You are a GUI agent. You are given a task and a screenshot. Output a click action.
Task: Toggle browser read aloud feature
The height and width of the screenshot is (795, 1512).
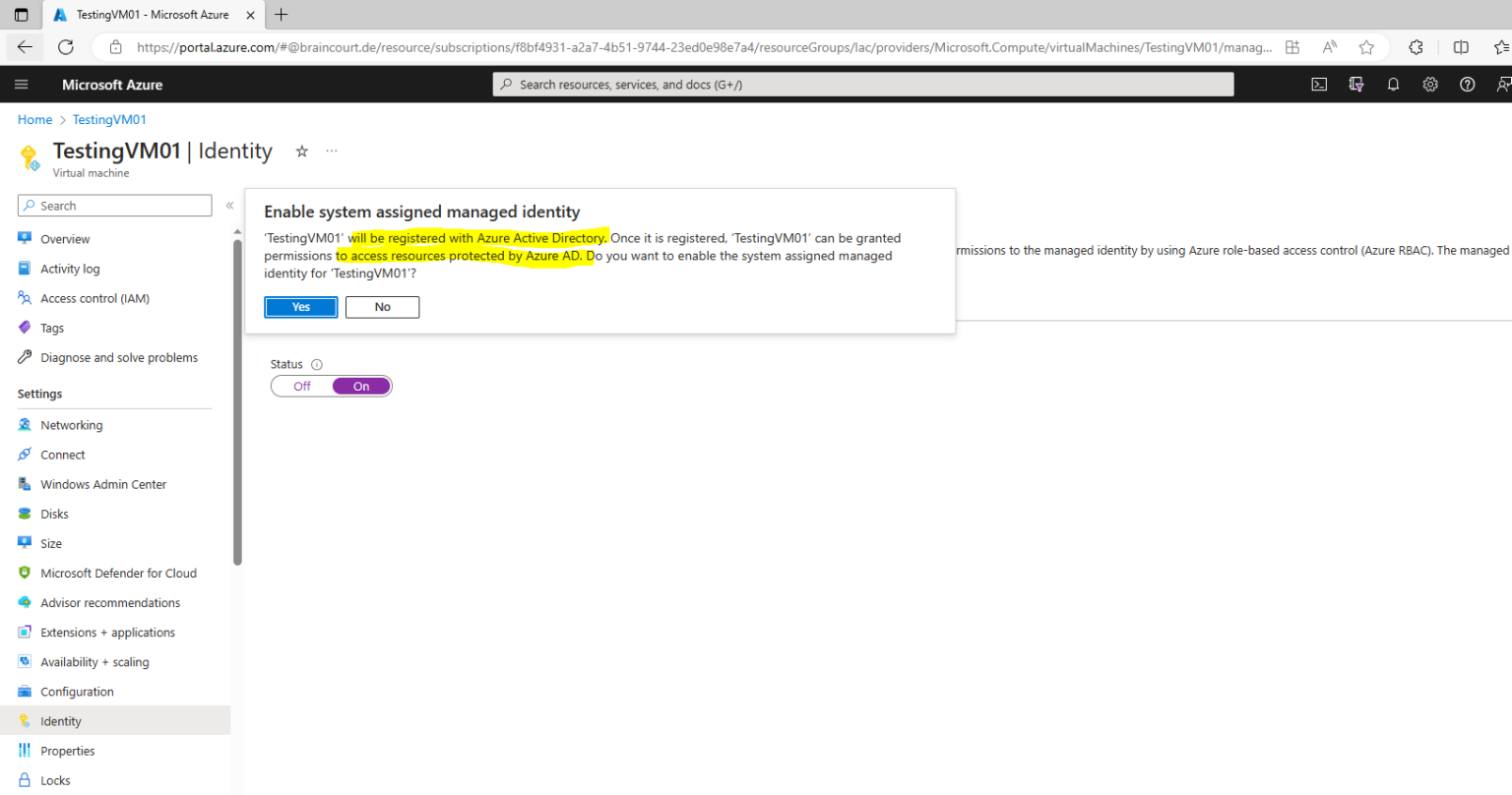tap(1329, 46)
